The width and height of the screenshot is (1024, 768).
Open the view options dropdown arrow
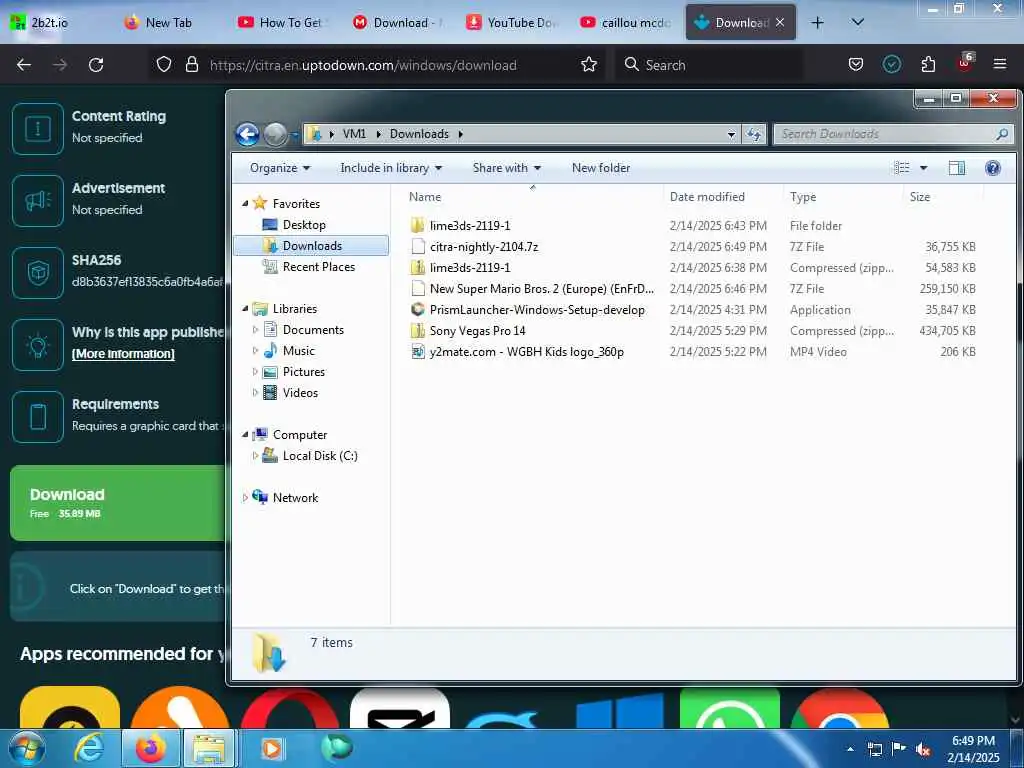[923, 168]
